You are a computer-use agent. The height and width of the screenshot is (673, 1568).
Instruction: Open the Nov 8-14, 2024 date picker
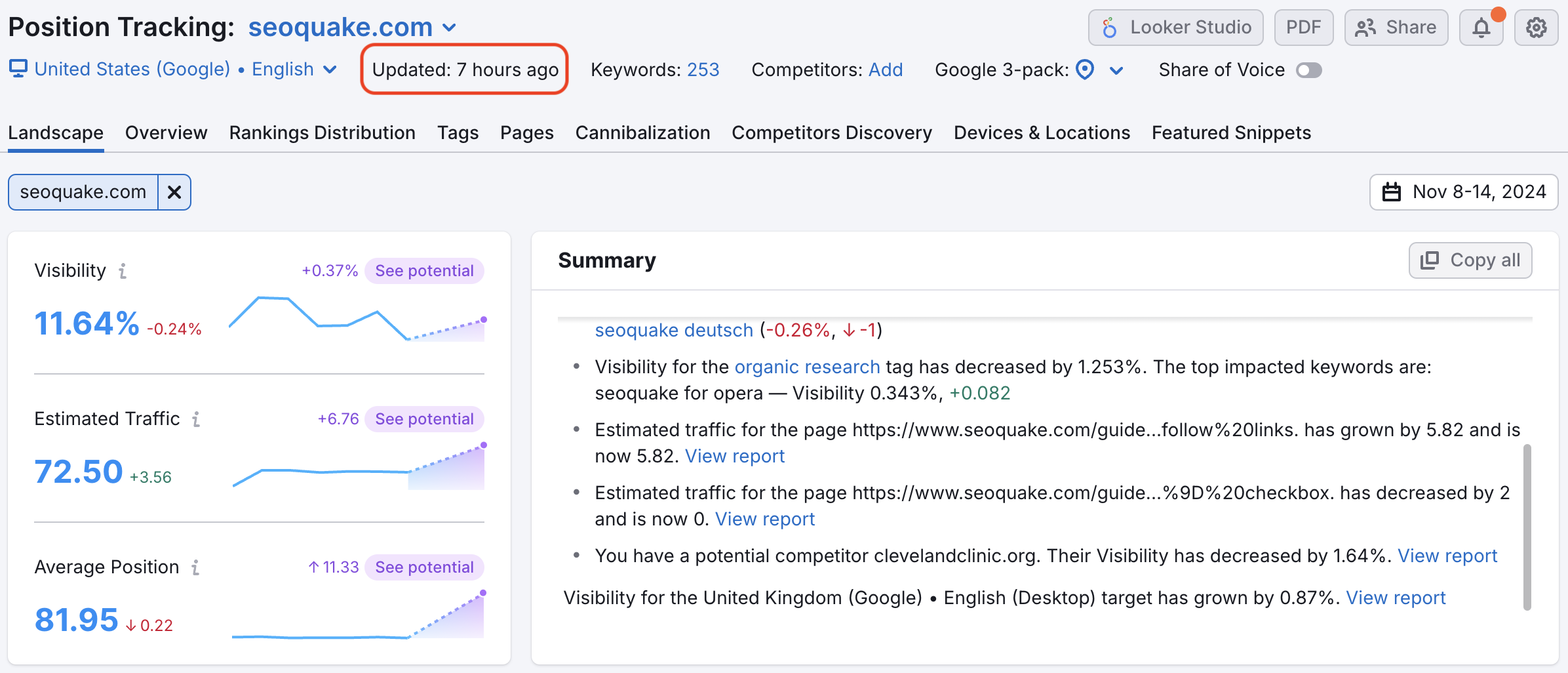coord(1464,192)
